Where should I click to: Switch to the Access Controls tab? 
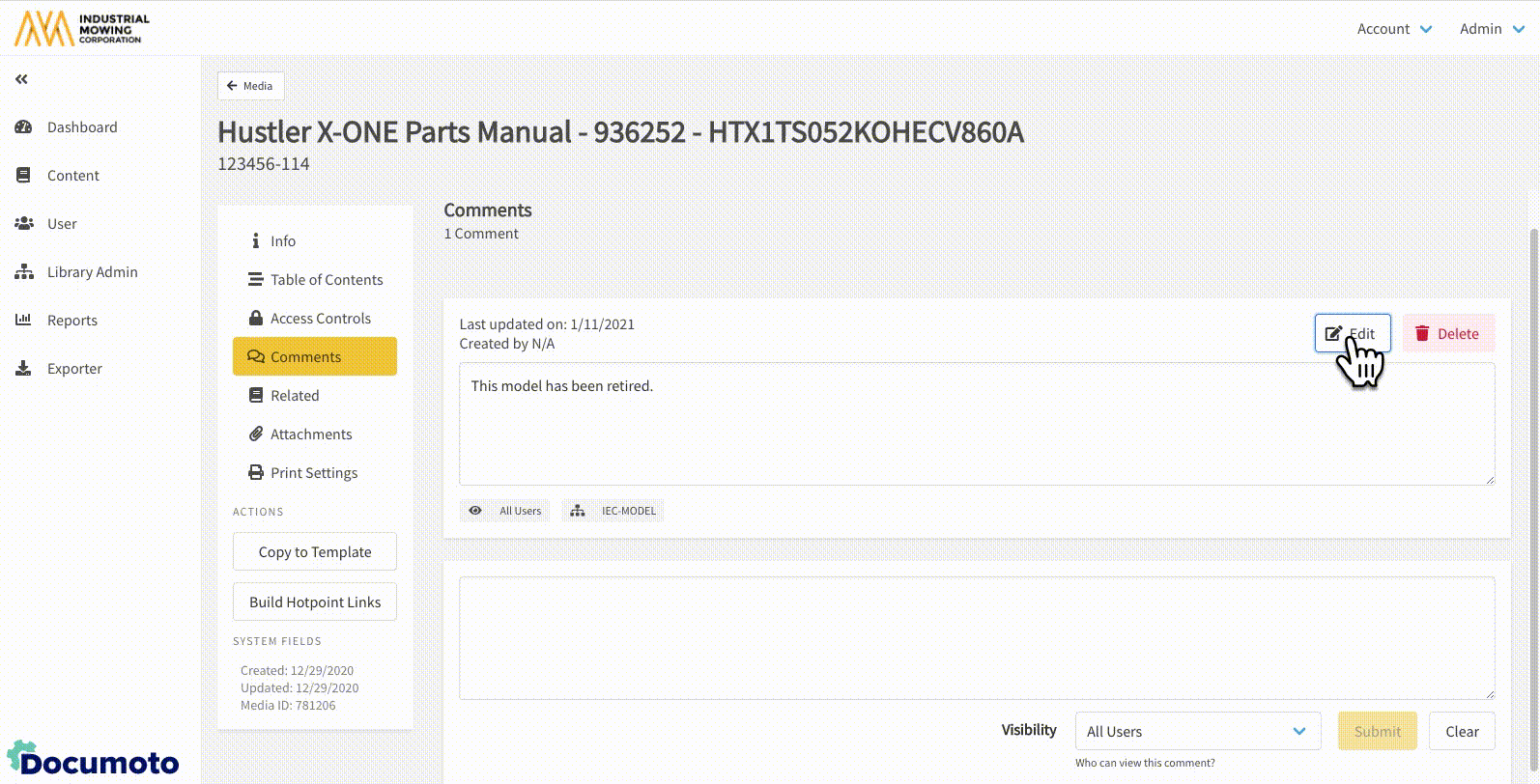[320, 319]
